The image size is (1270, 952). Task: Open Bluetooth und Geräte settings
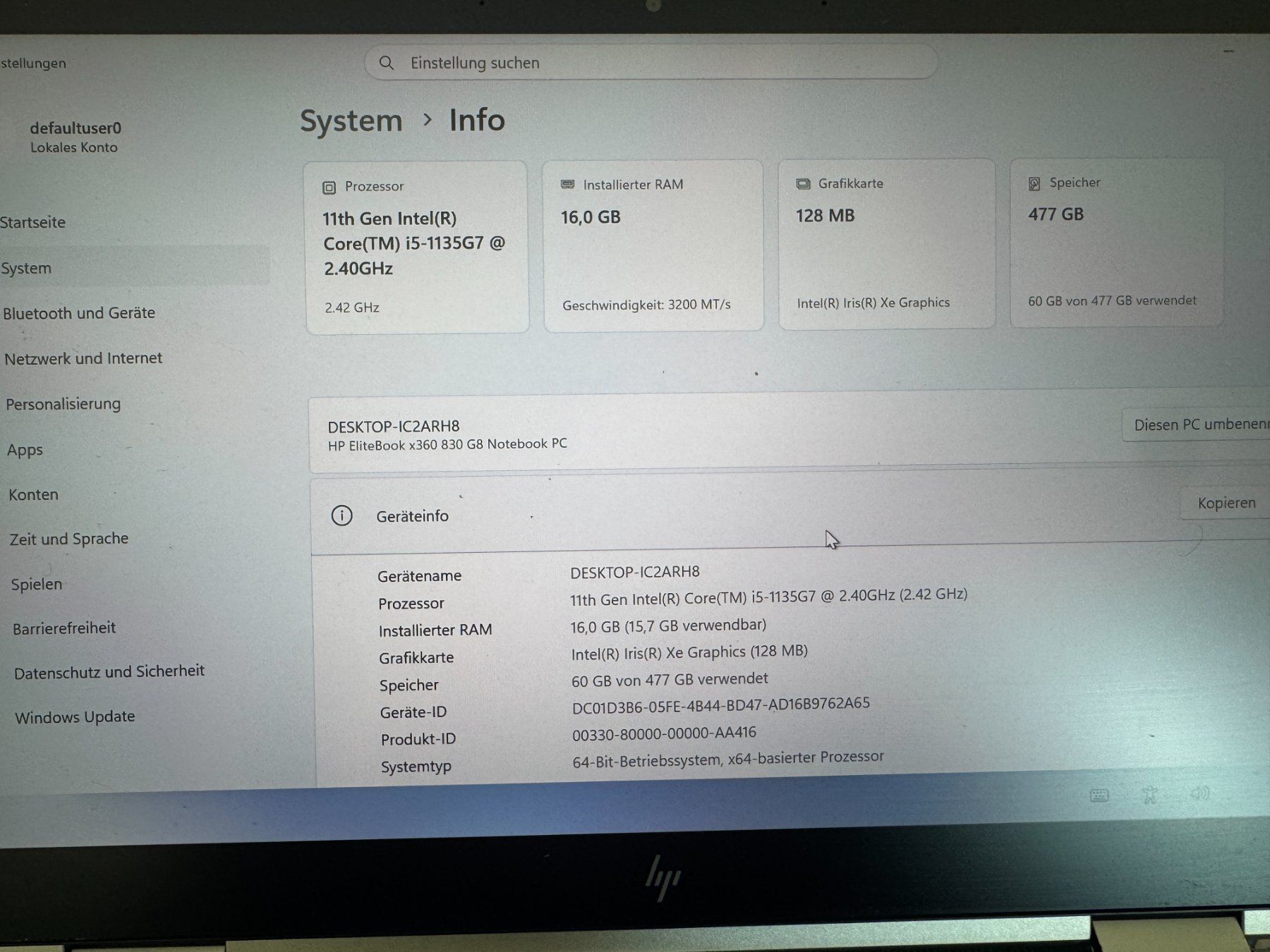click(79, 313)
